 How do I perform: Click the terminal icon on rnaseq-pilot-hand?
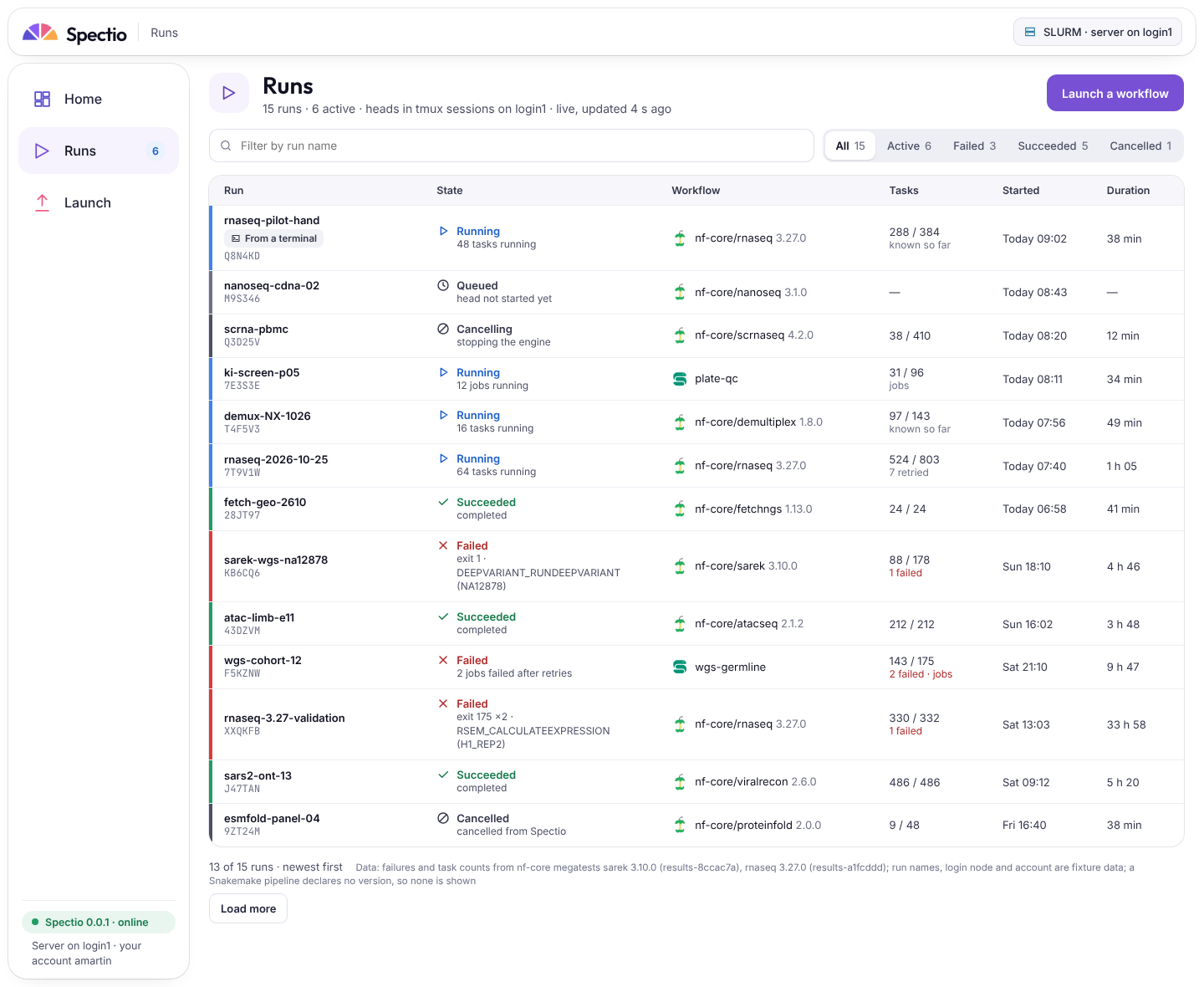pos(236,238)
